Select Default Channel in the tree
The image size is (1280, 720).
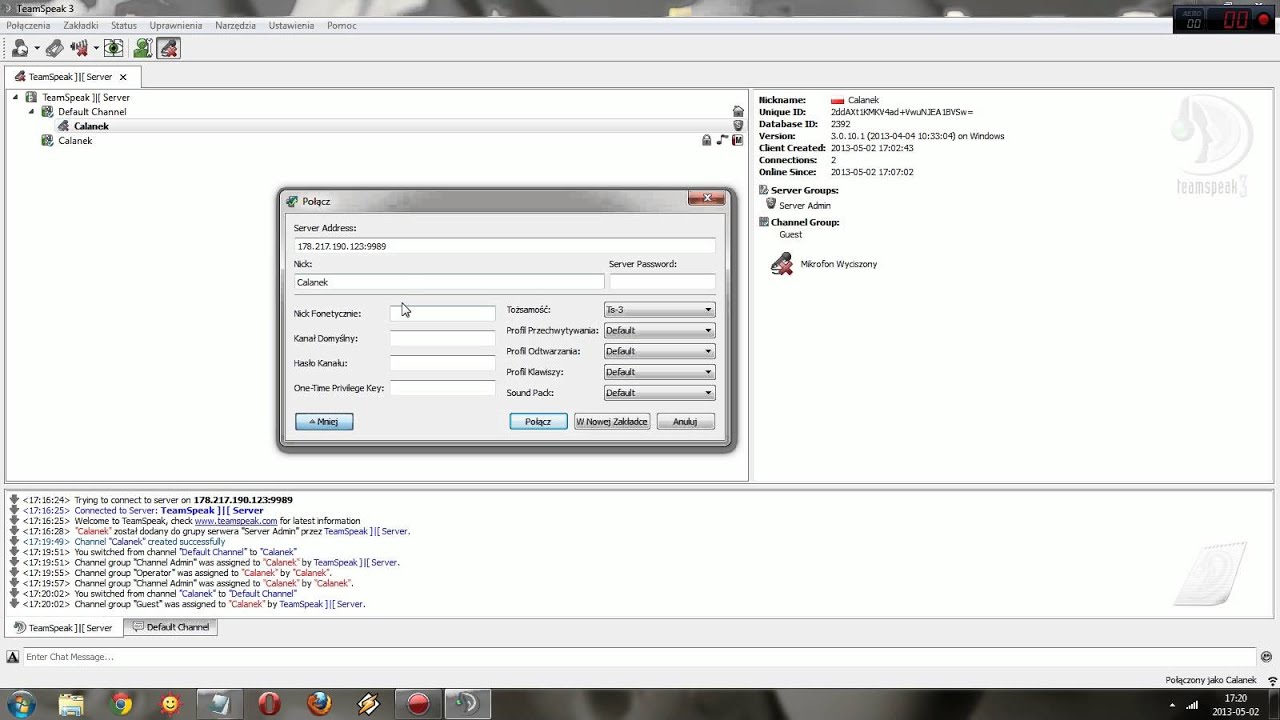tap(92, 112)
